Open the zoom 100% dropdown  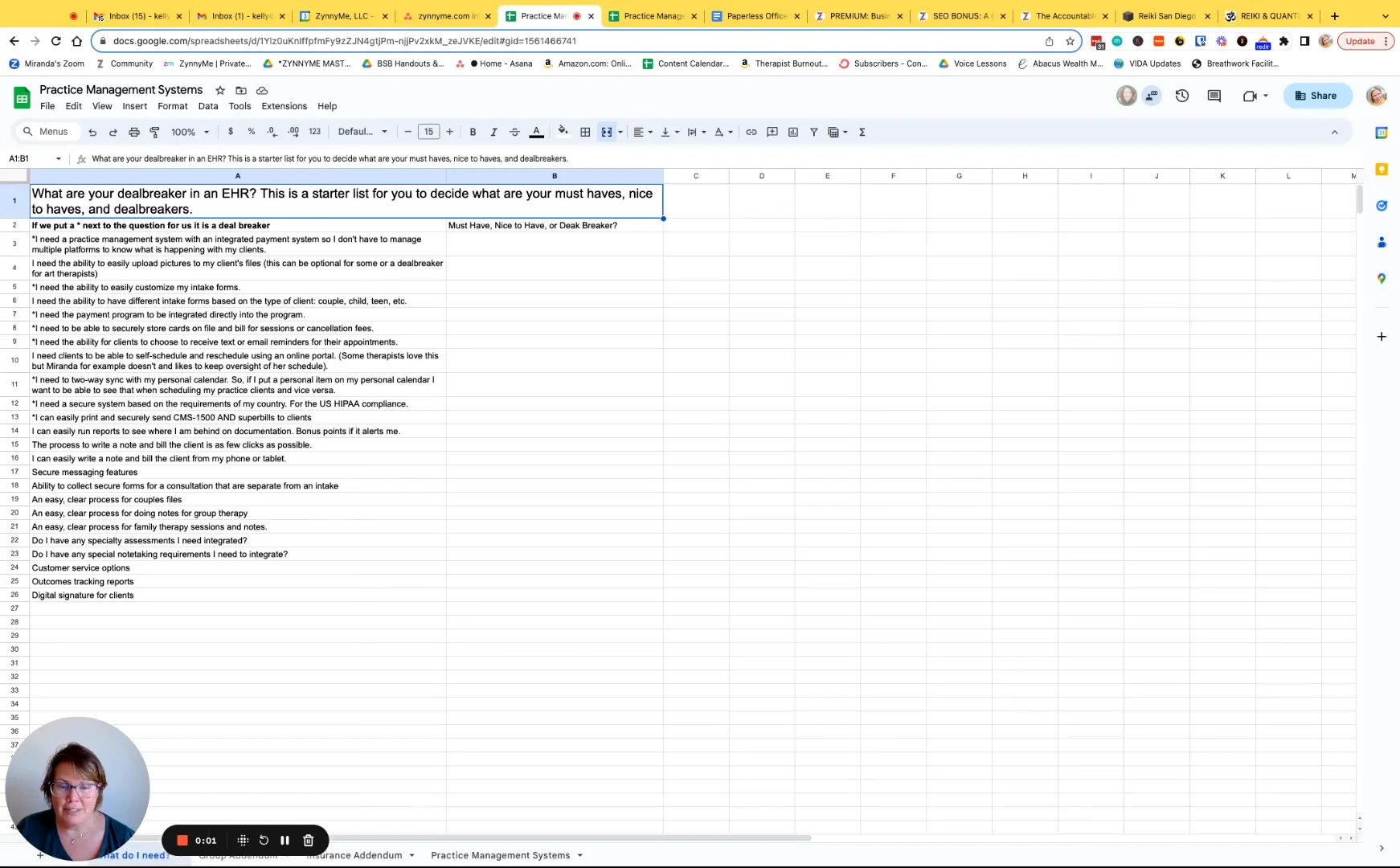tap(190, 132)
